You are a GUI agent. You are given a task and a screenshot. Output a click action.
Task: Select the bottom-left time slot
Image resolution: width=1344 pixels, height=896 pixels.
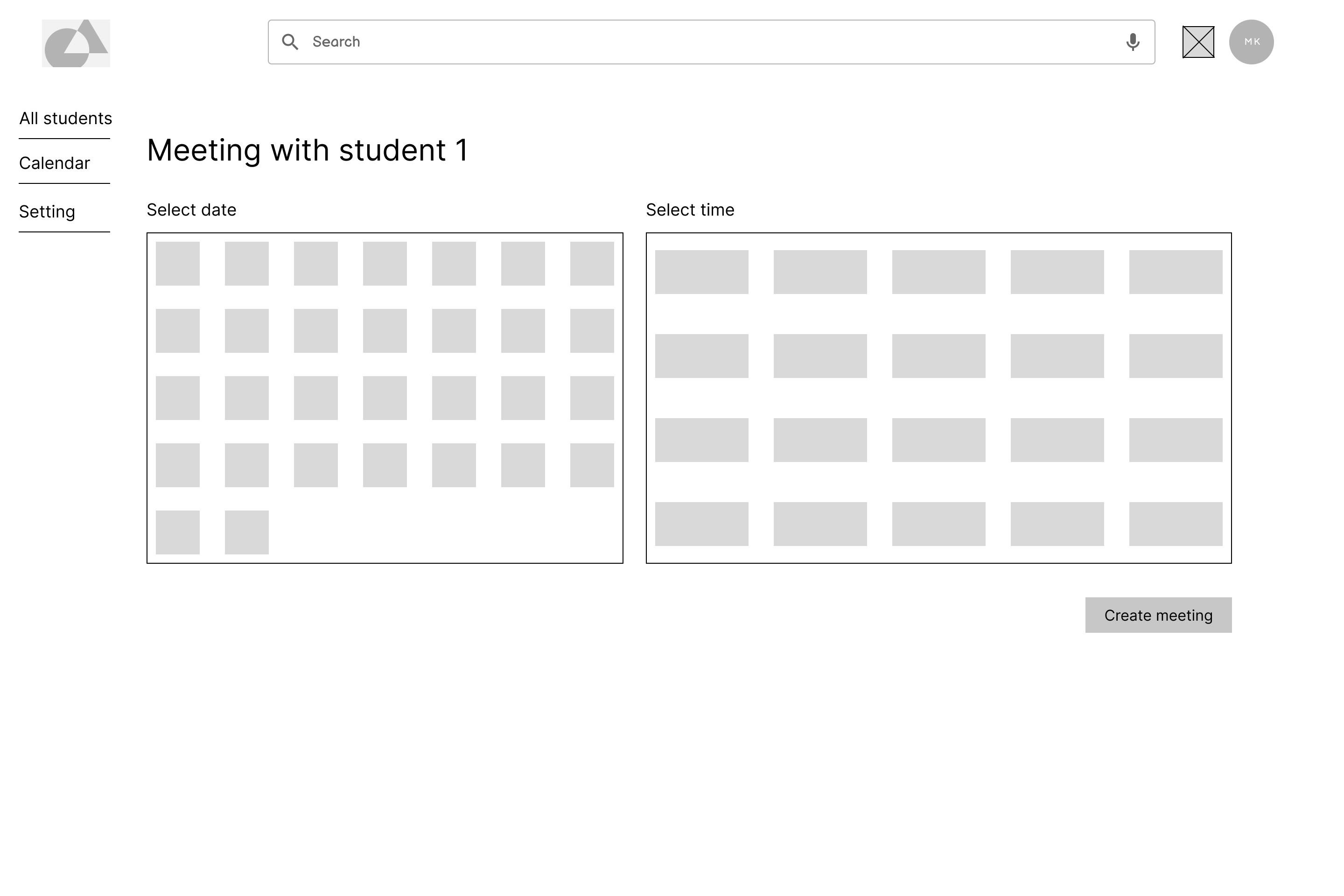coord(701,524)
